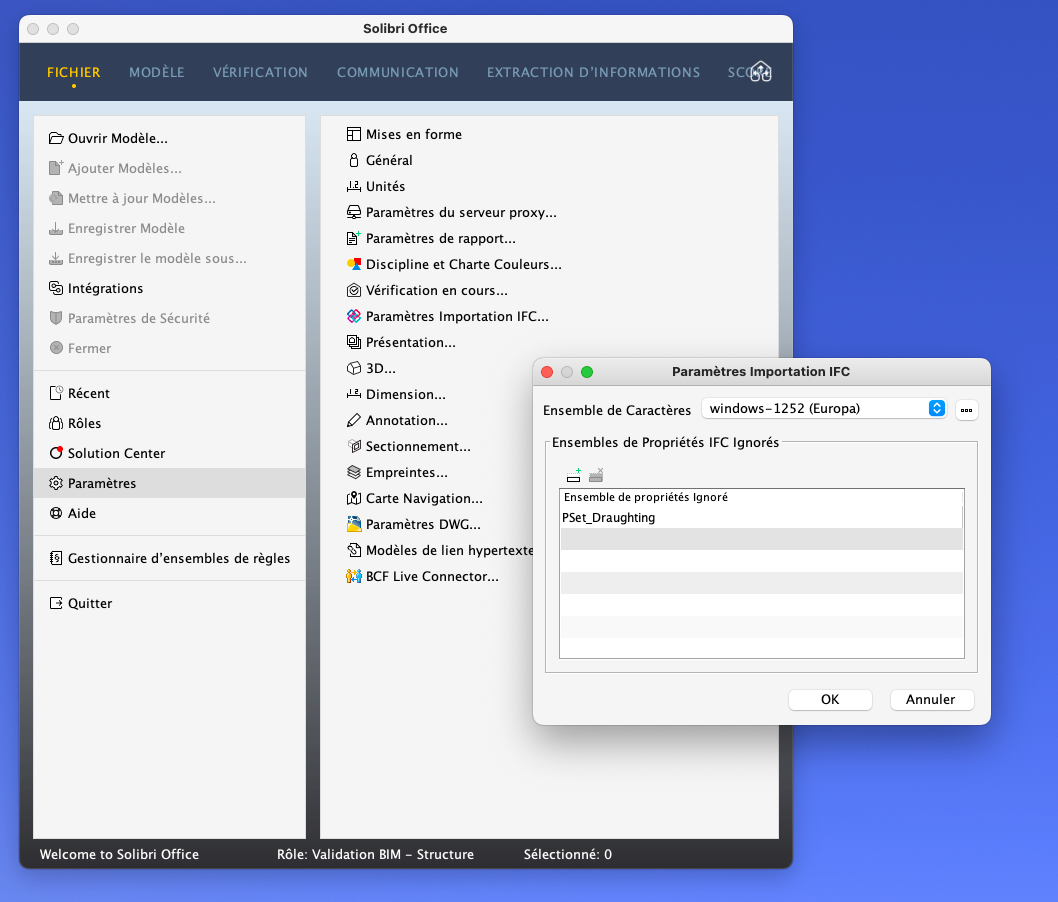Click the BCF Live Connector icon
The width and height of the screenshot is (1058, 902).
354,576
